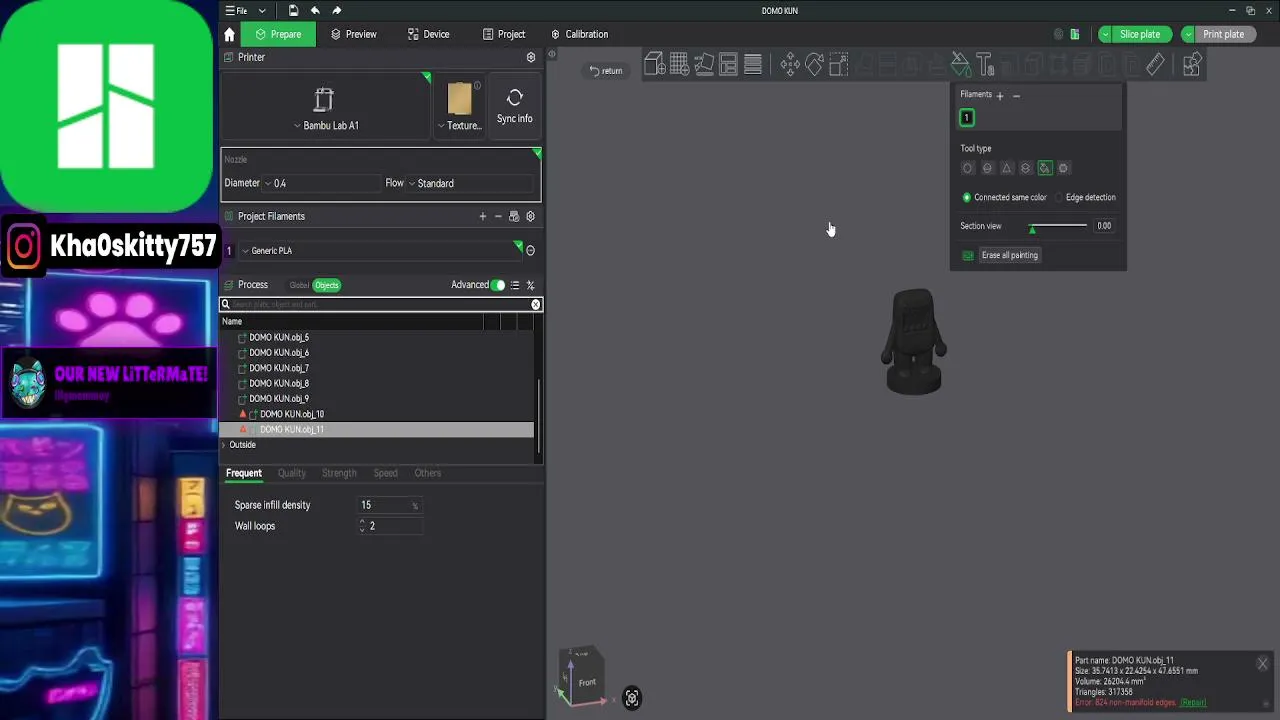The width and height of the screenshot is (1280, 720).
Task: Open the Bambu Lab A1 printer dropdown
Action: click(325, 126)
